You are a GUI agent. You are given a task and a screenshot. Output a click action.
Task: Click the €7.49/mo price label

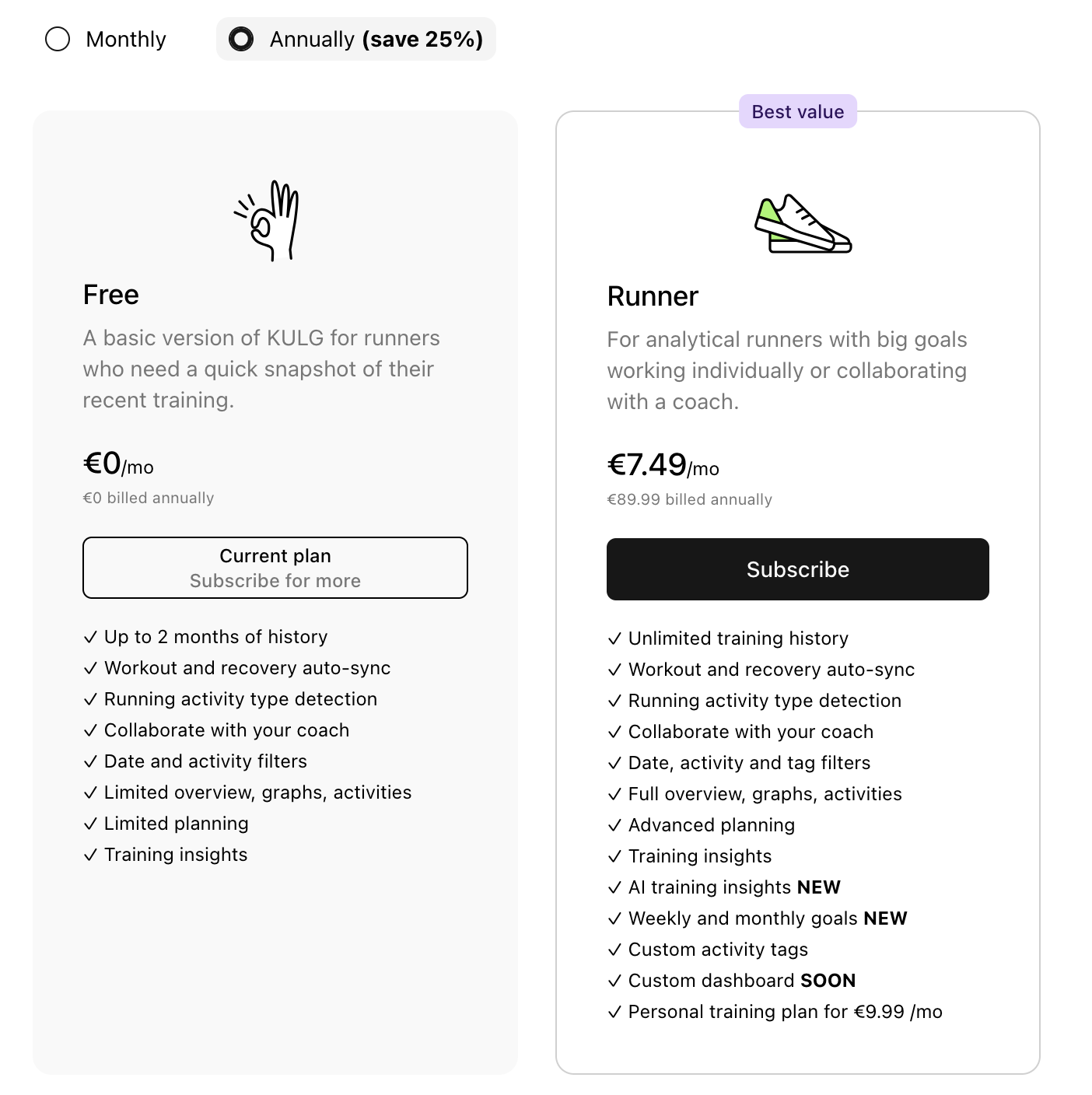click(663, 465)
